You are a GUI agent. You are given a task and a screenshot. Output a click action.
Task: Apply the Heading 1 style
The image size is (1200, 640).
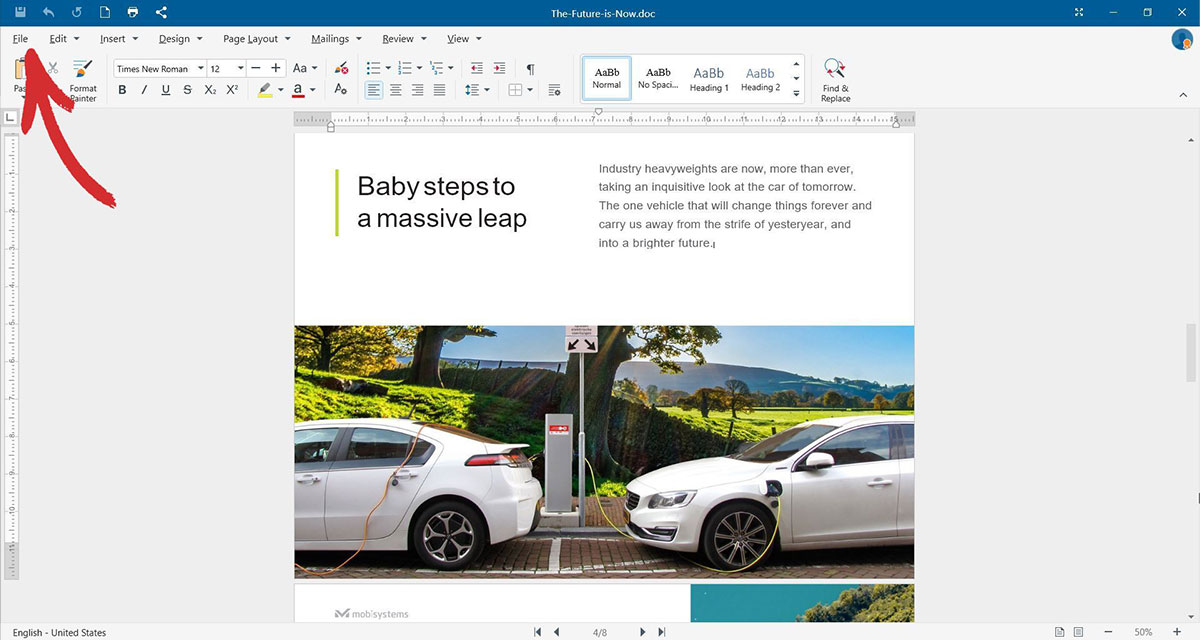click(709, 79)
